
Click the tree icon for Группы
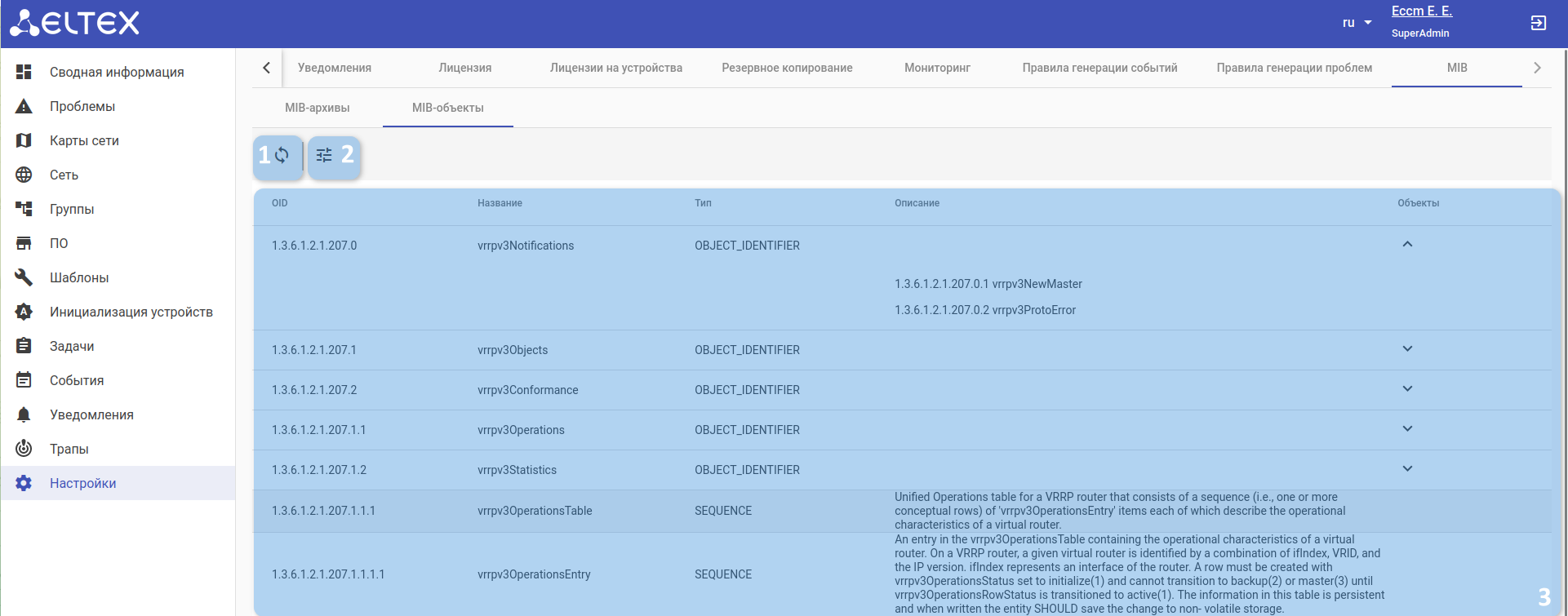24,209
